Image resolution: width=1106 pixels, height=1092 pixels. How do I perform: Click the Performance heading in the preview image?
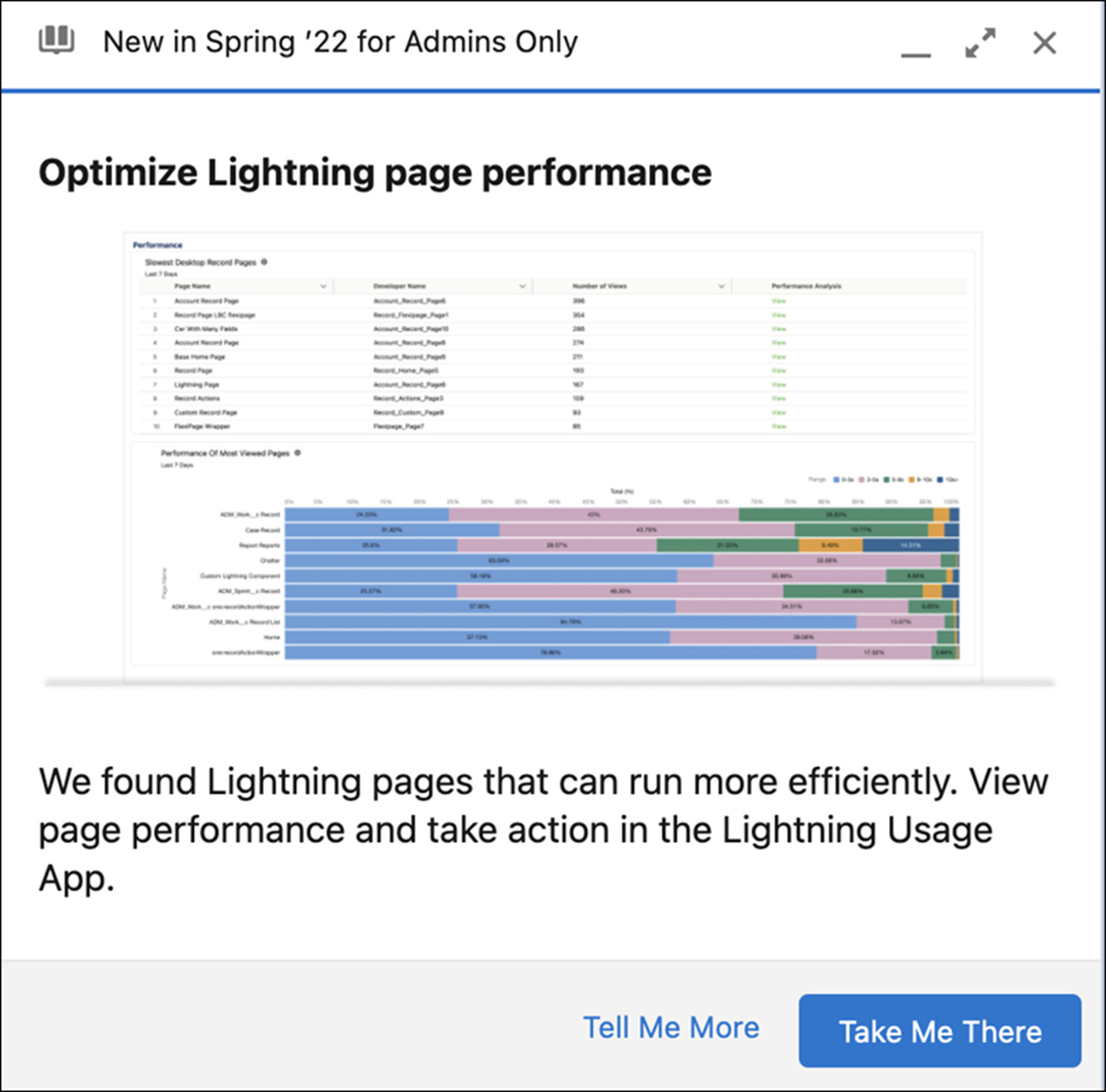coord(157,245)
